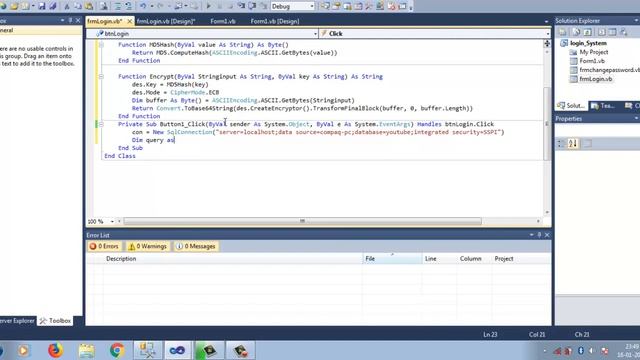Switch to Form1.vb [Design] tab
Viewport: 640px width, 360px height.
(275, 21)
